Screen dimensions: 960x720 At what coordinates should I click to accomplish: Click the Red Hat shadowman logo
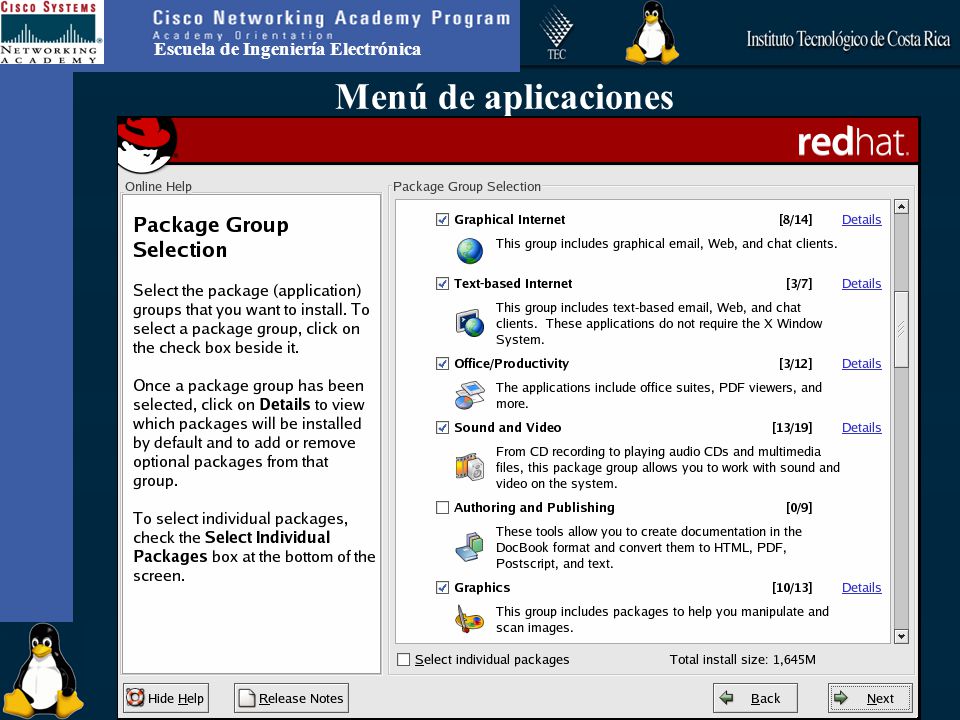click(147, 144)
